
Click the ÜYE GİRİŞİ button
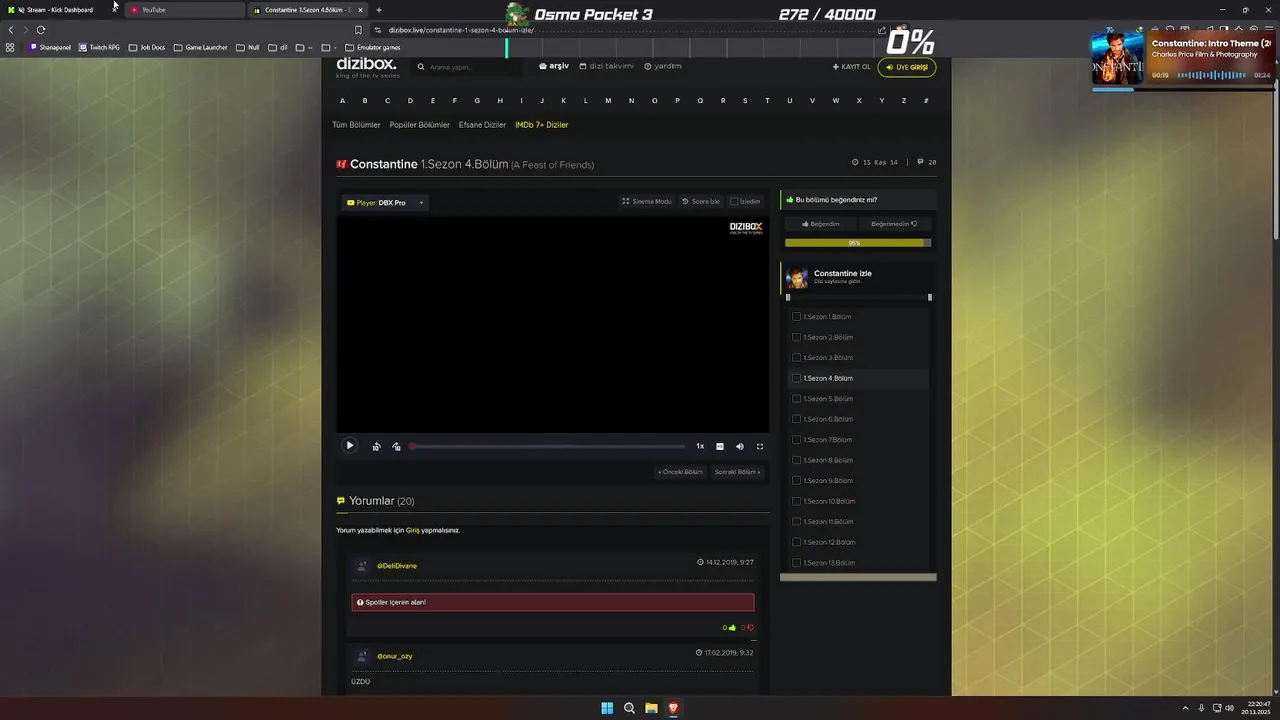click(907, 67)
